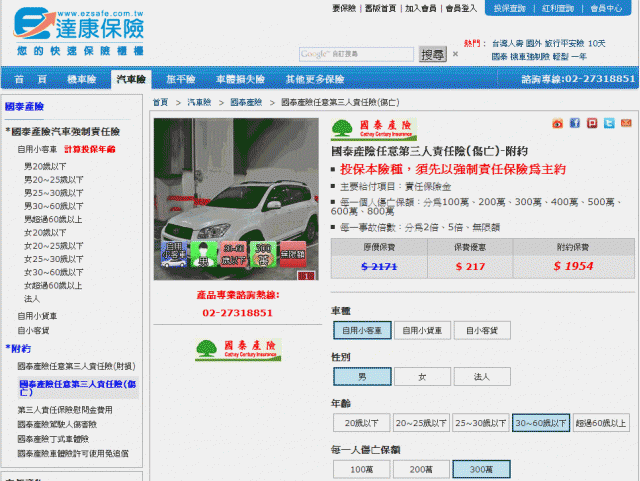The height and width of the screenshot is (481, 640).
Task: Click breadcrumb 國泰產險 link
Action: (x=246, y=102)
